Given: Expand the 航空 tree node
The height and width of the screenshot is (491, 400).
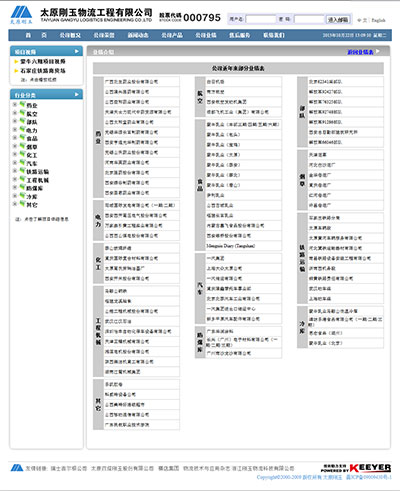Looking at the screenshot, I should [x=15, y=113].
